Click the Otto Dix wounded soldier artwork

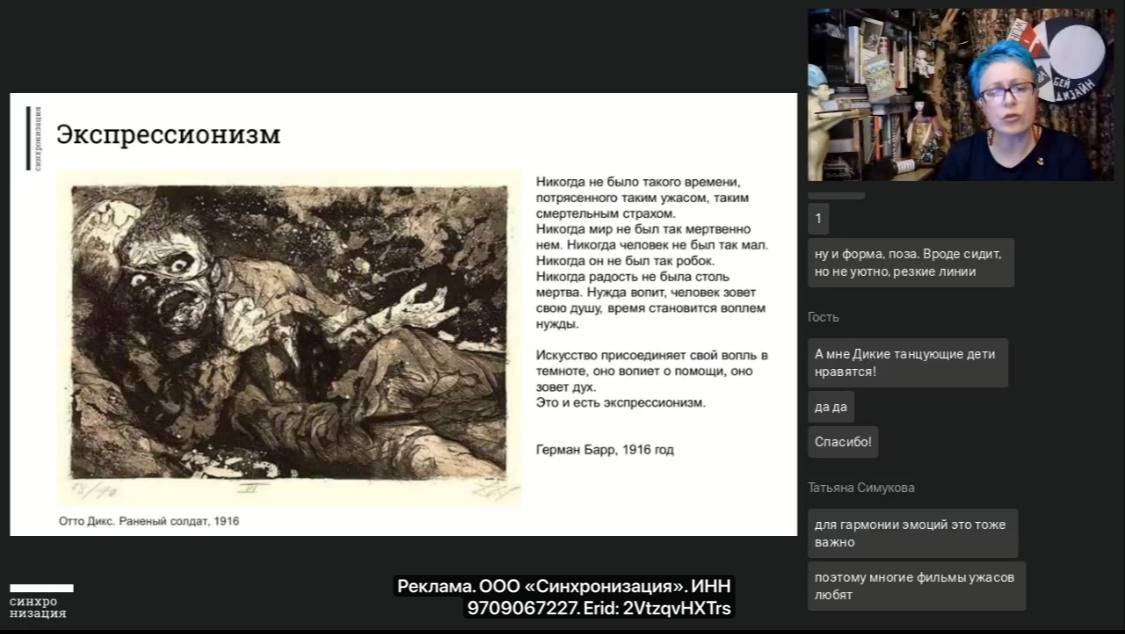[x=290, y=337]
